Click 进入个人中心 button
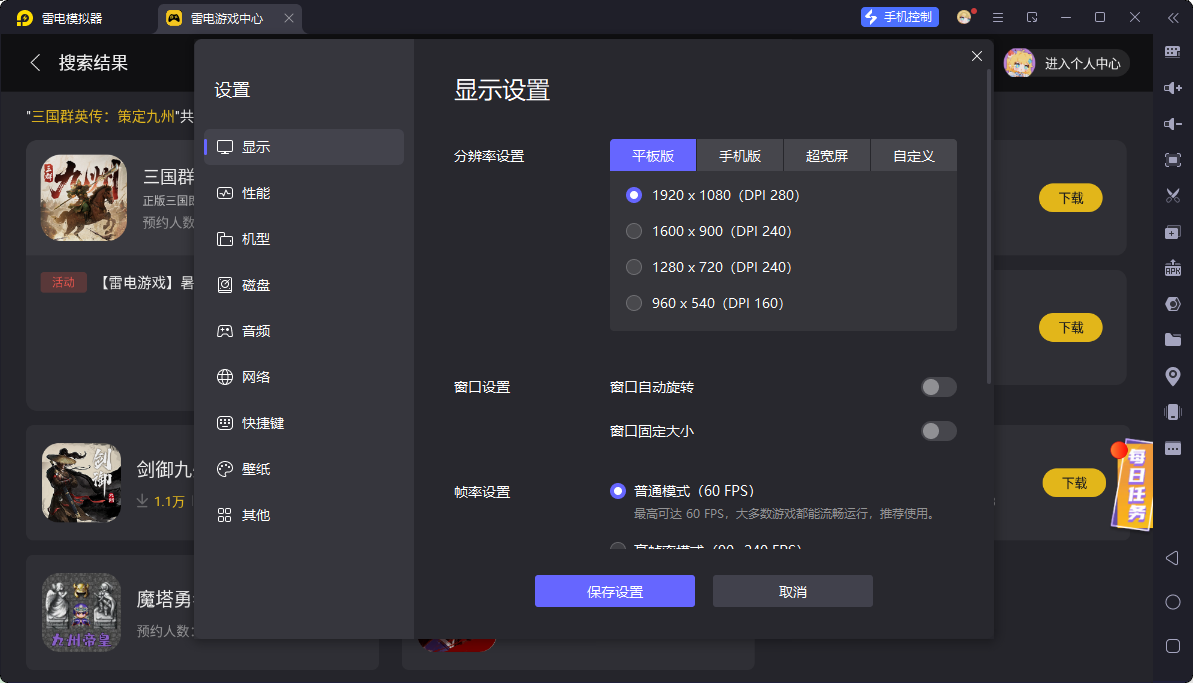Viewport: 1193px width, 683px height. [1066, 63]
